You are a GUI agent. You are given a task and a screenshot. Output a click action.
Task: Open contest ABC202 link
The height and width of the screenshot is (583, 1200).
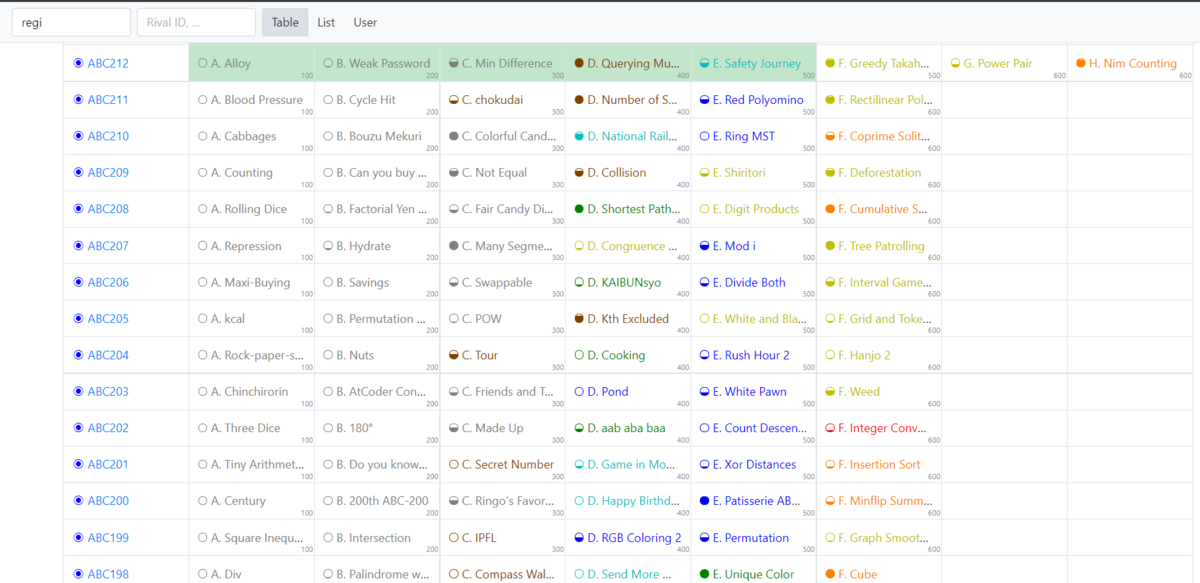108,428
